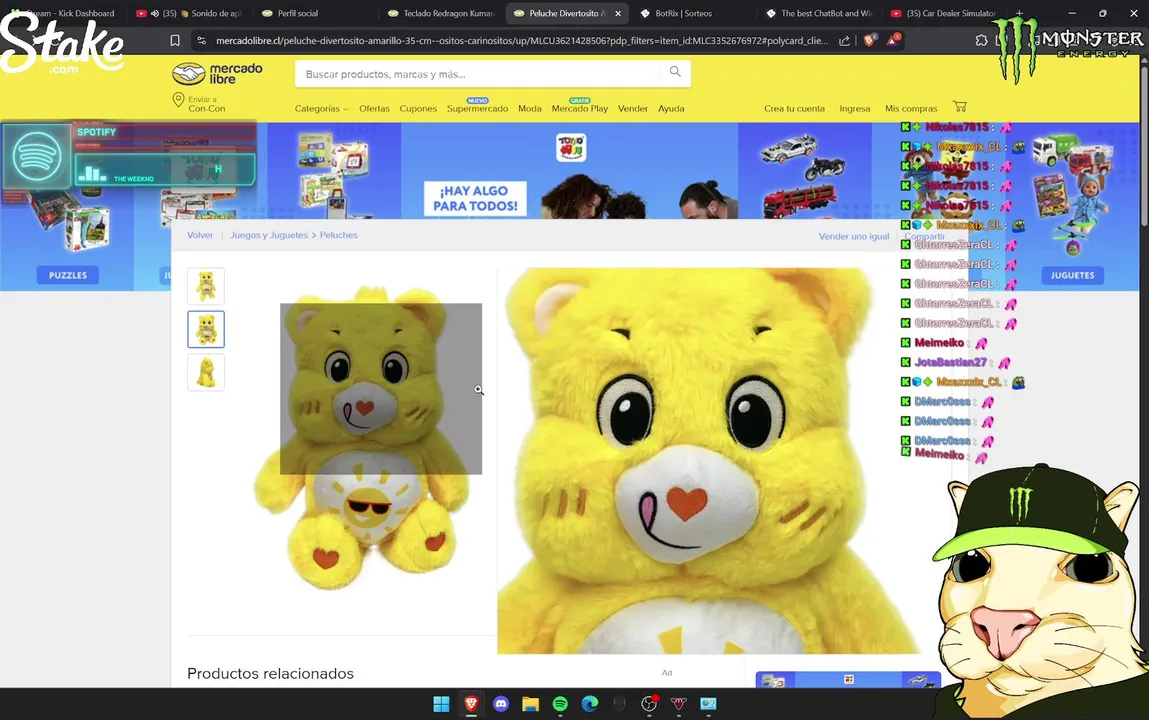Click the Productos relacionados heading
Image resolution: width=1149 pixels, height=720 pixels.
tap(270, 673)
